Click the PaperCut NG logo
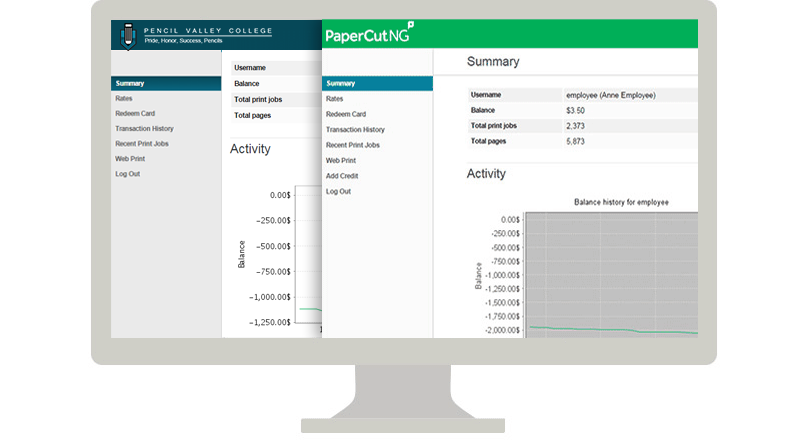The image size is (807, 445). (370, 33)
